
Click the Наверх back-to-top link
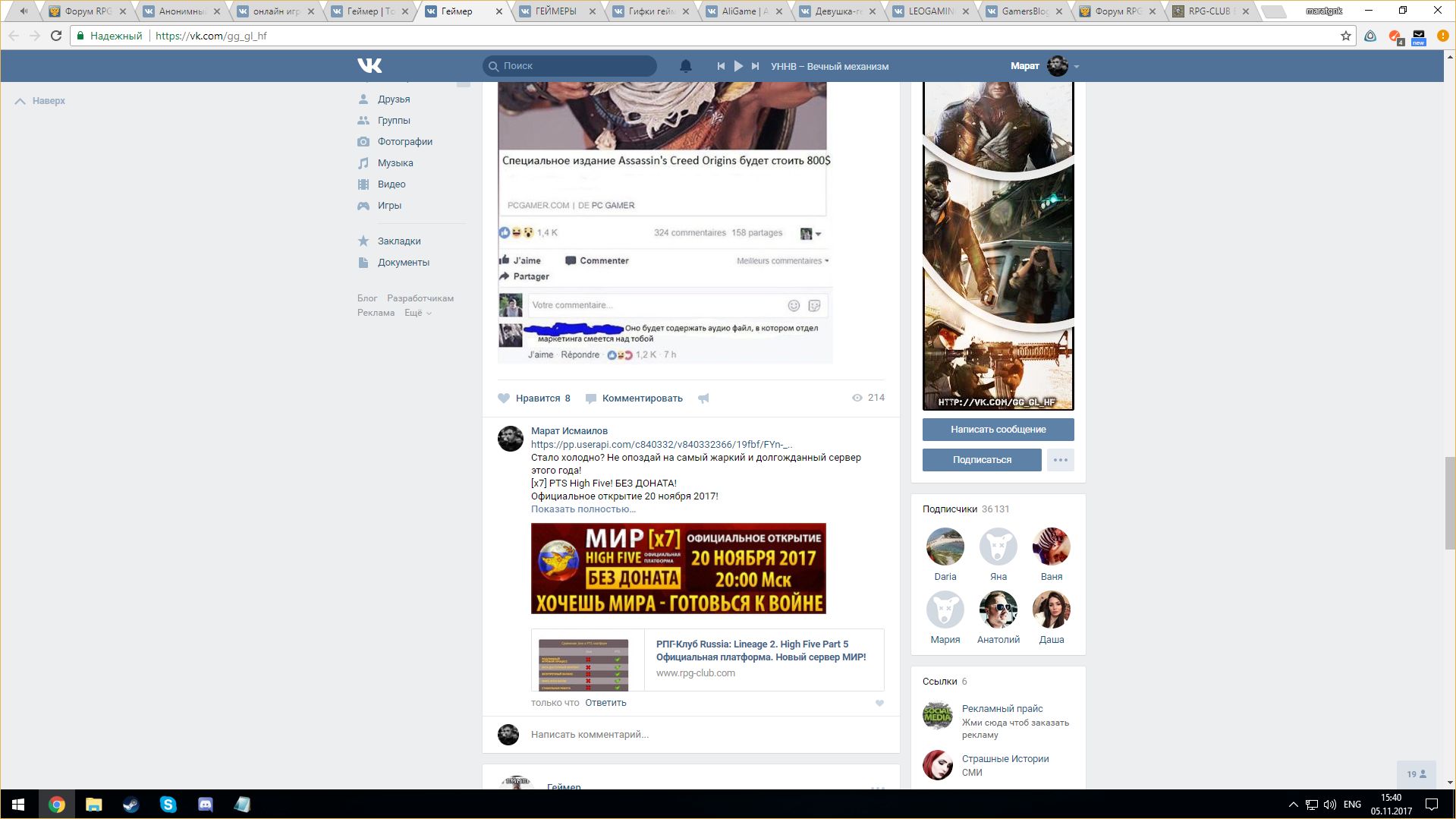(x=40, y=101)
